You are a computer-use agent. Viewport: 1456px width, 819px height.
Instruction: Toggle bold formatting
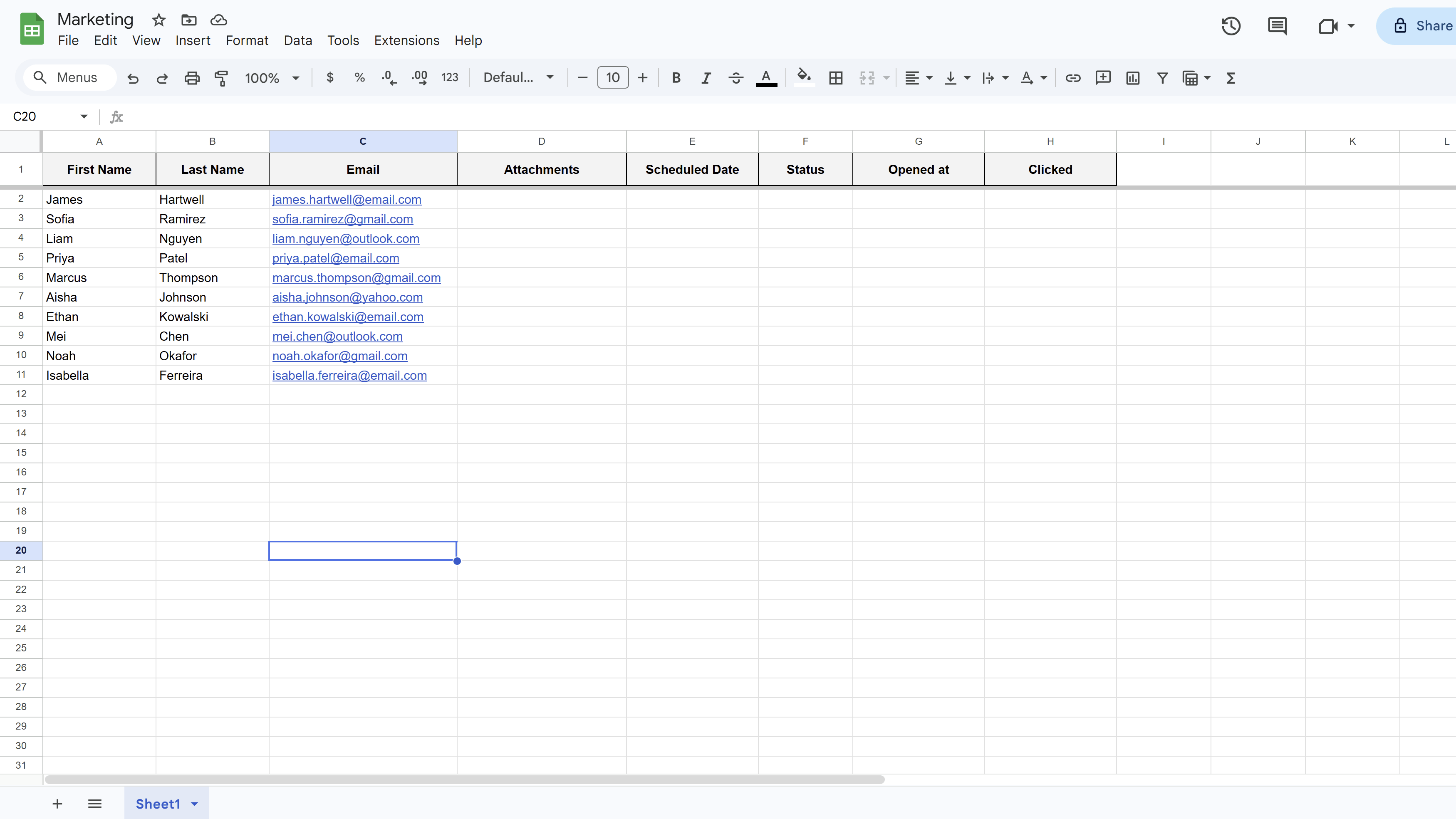676,77
